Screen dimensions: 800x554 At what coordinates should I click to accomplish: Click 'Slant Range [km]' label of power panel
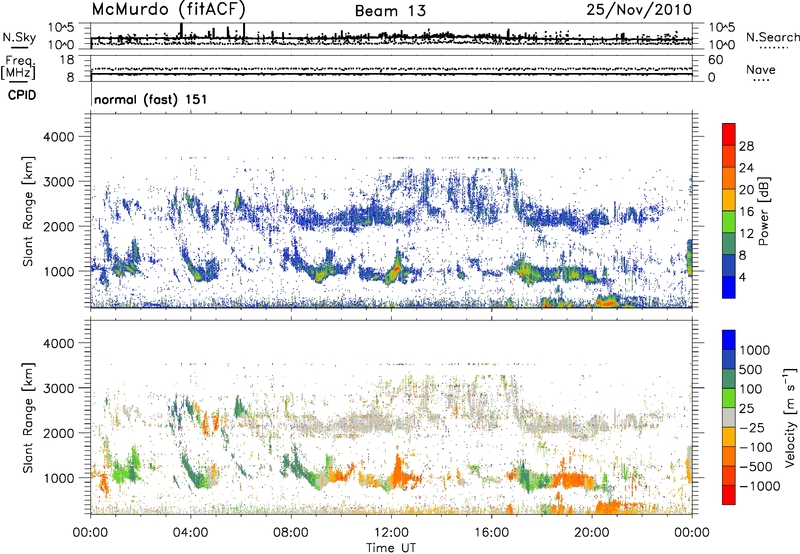coord(29,211)
